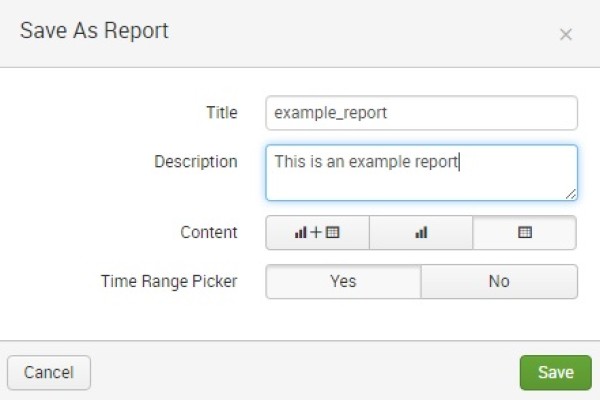Click the Save As Report heading
600x400 pixels.
click(94, 31)
